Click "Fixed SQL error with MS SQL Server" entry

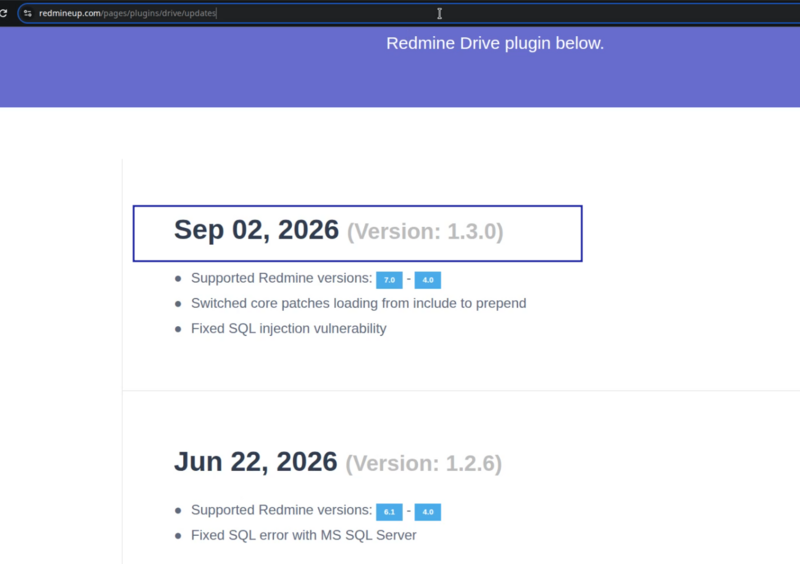[x=304, y=535]
